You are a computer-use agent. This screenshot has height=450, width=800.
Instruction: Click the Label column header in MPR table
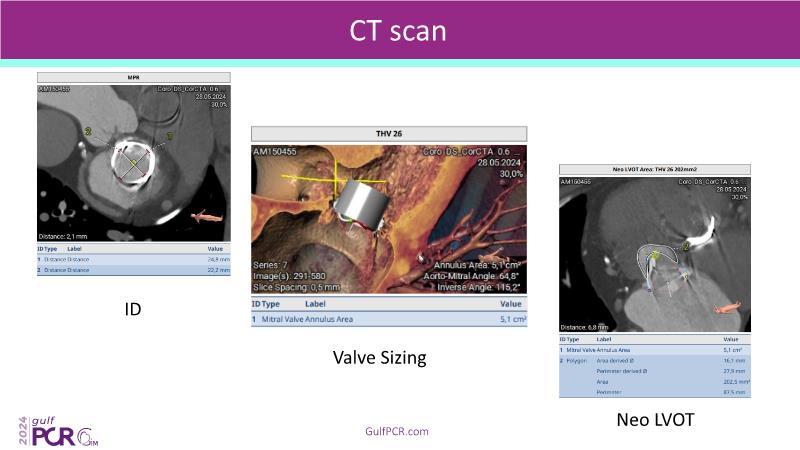point(74,248)
